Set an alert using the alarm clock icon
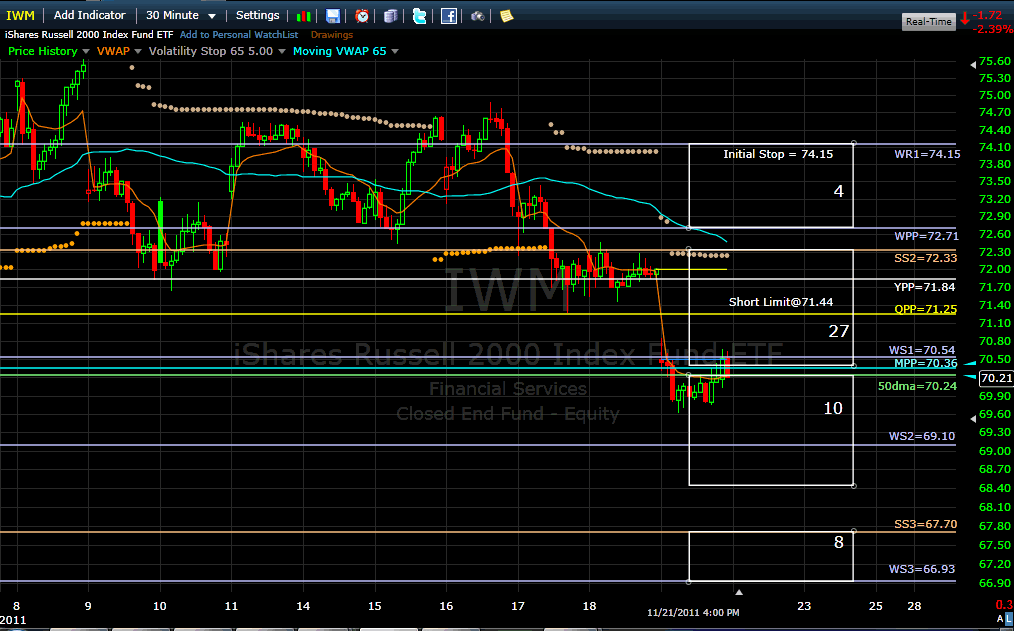Screen dimensions: 1014x631 pyautogui.click(x=362, y=16)
